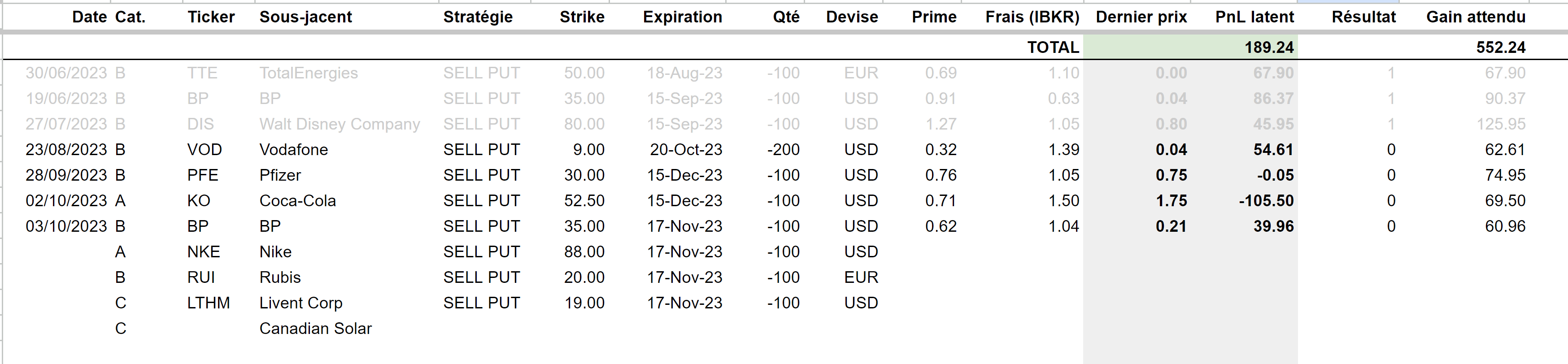Select the Coca-Cola PnL latent -105.50 cell
This screenshot has height=364, width=1568.
pos(1266,201)
